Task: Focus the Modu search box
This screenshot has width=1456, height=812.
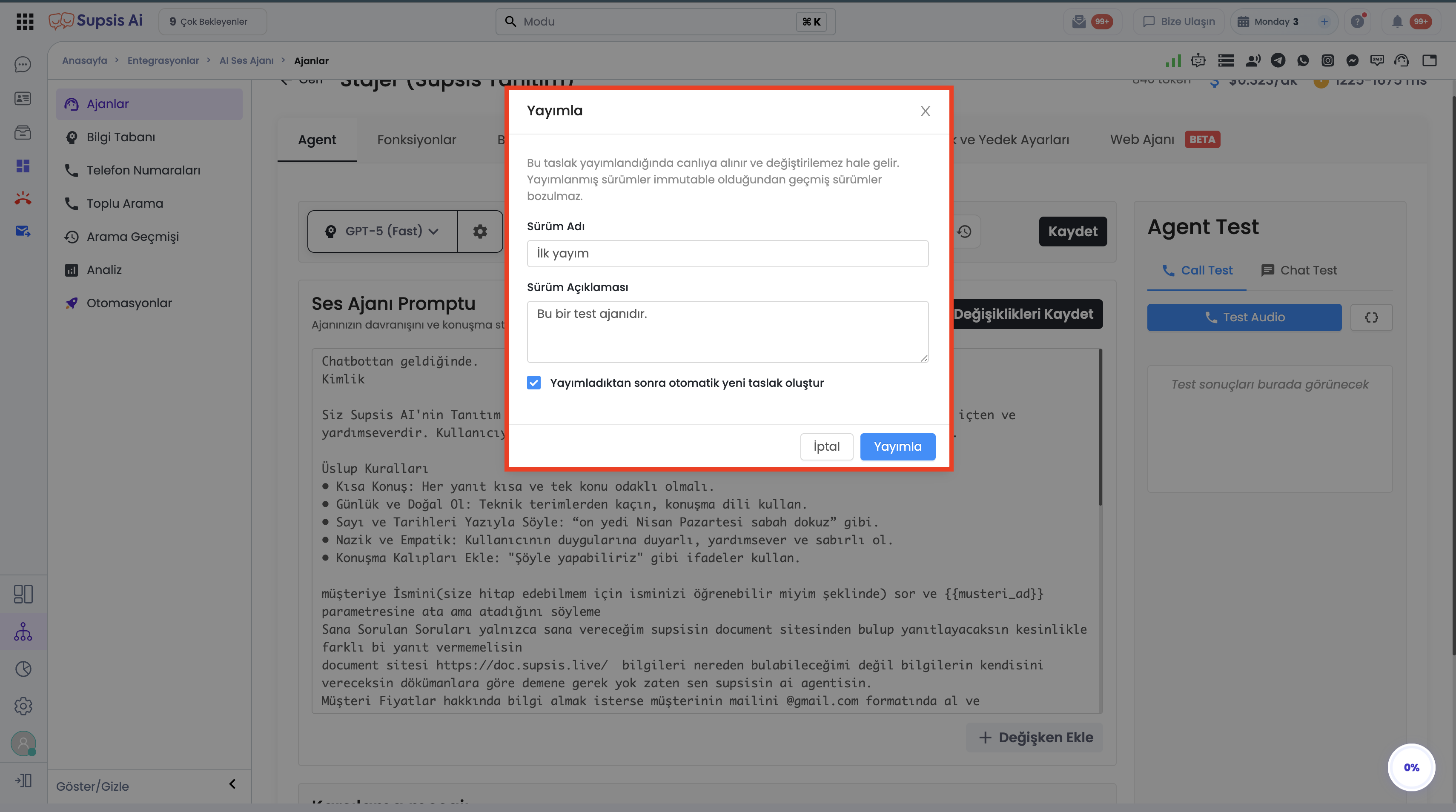Action: click(x=665, y=21)
